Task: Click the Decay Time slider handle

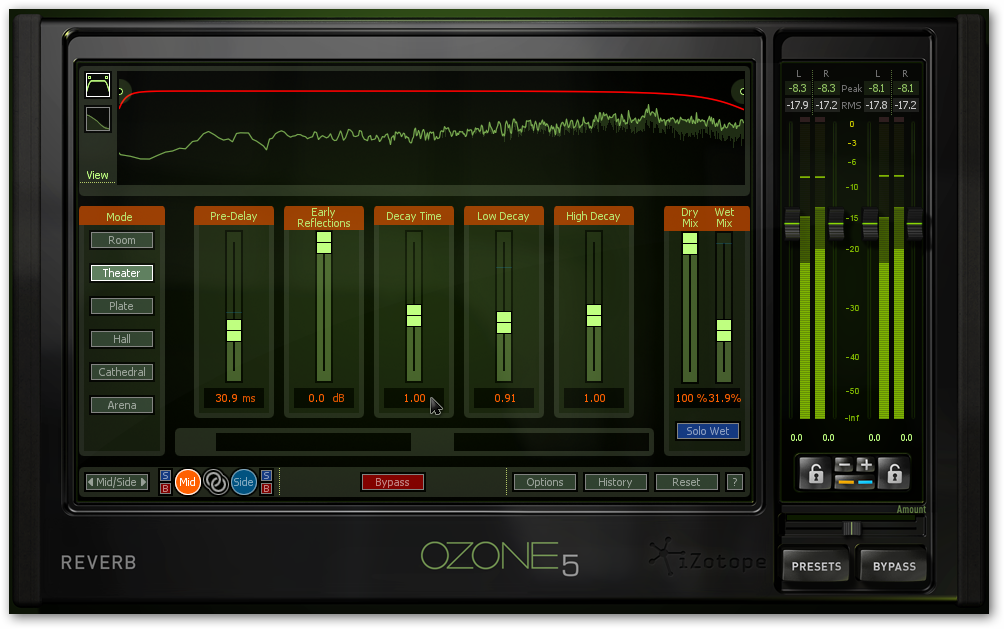Action: point(414,315)
